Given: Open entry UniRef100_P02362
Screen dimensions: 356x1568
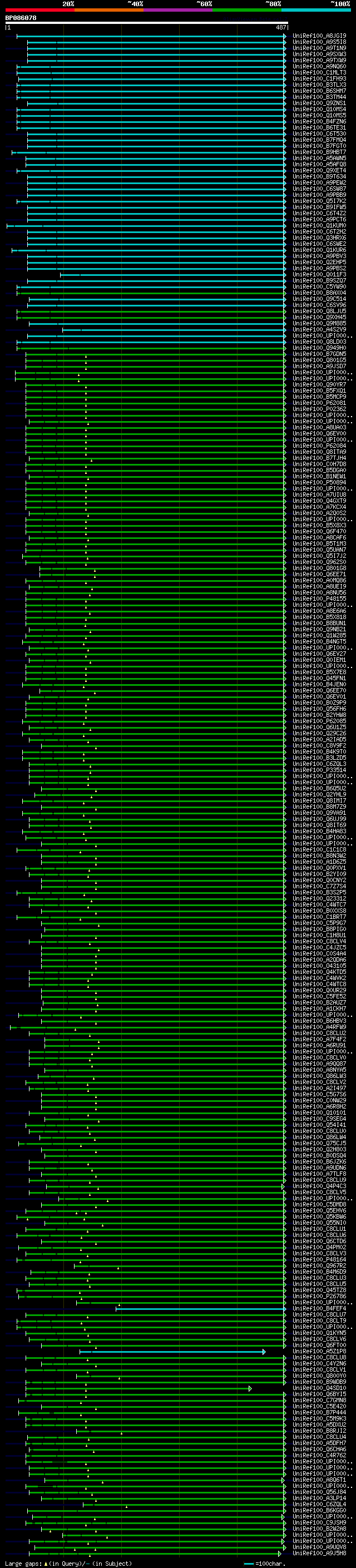Looking at the screenshot, I should tap(319, 409).
